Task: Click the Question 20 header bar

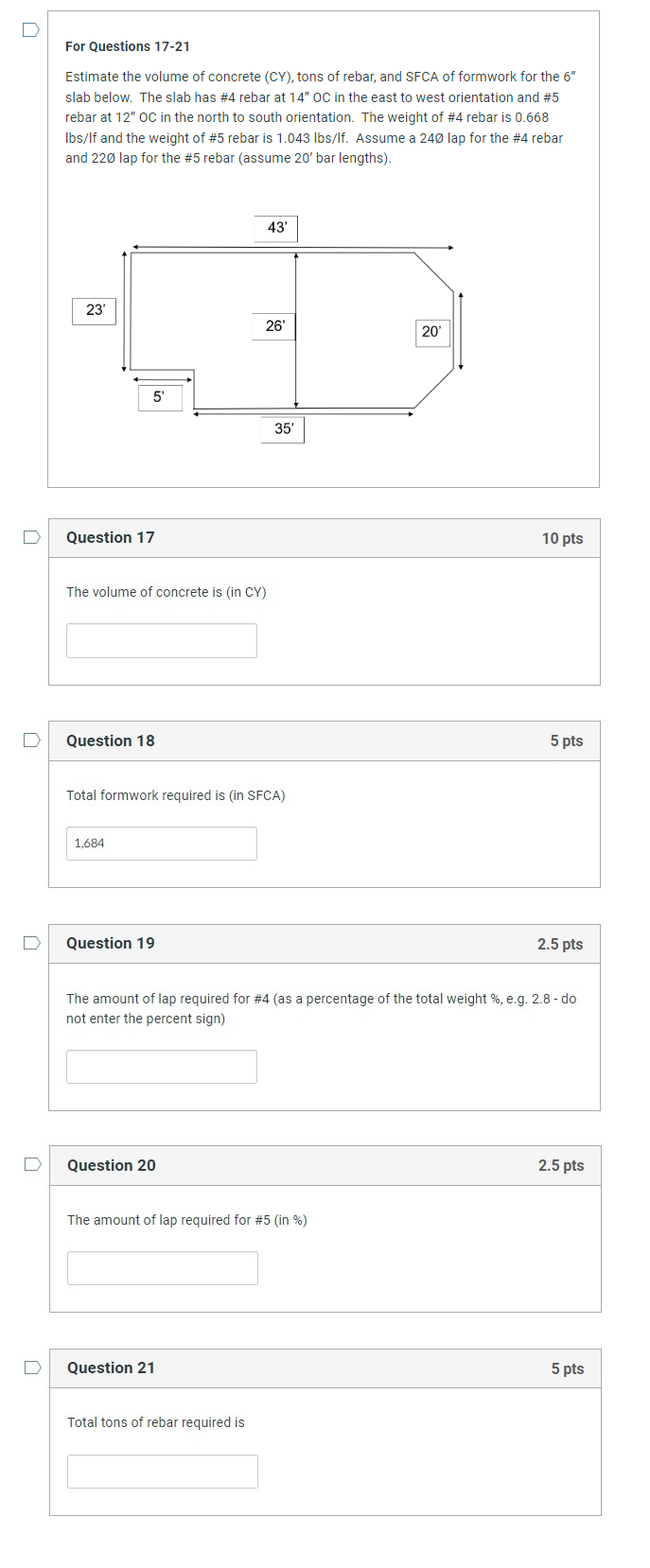Action: pyautogui.click(x=325, y=1165)
